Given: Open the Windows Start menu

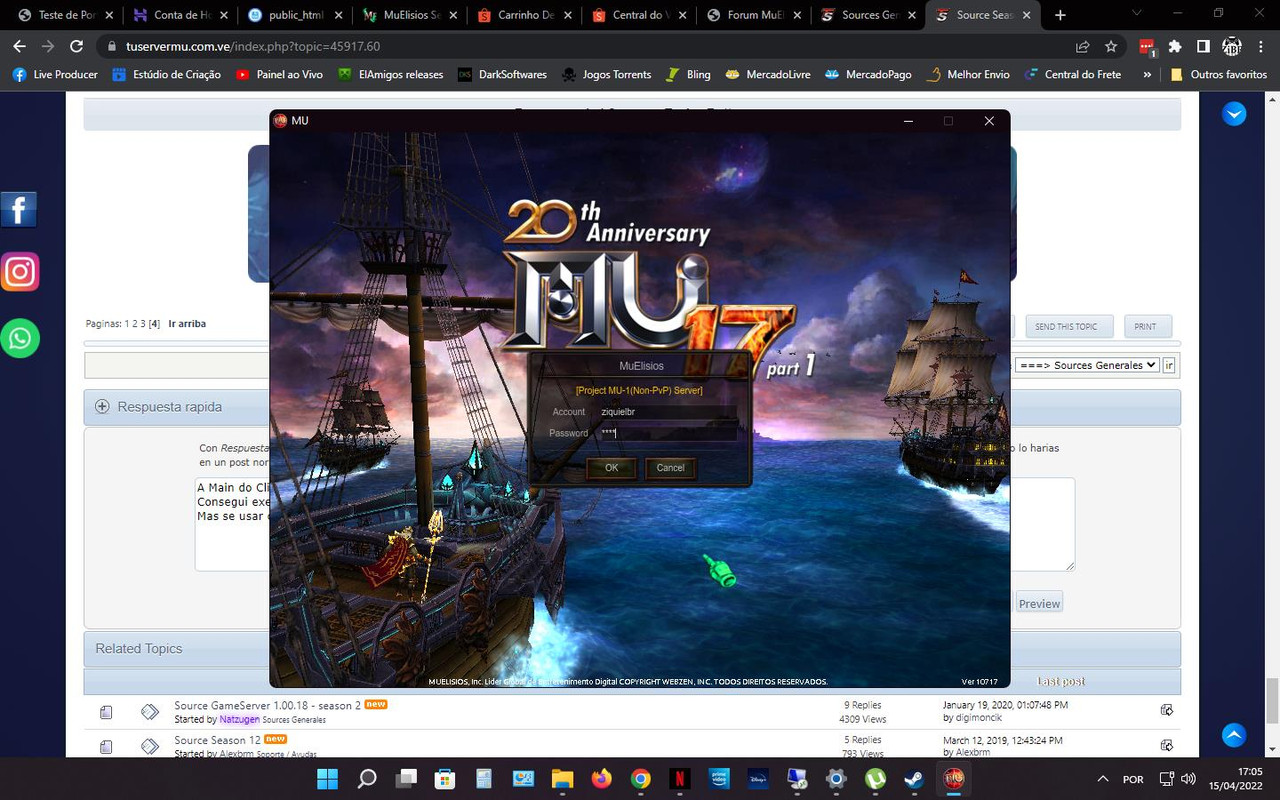Looking at the screenshot, I should point(327,778).
